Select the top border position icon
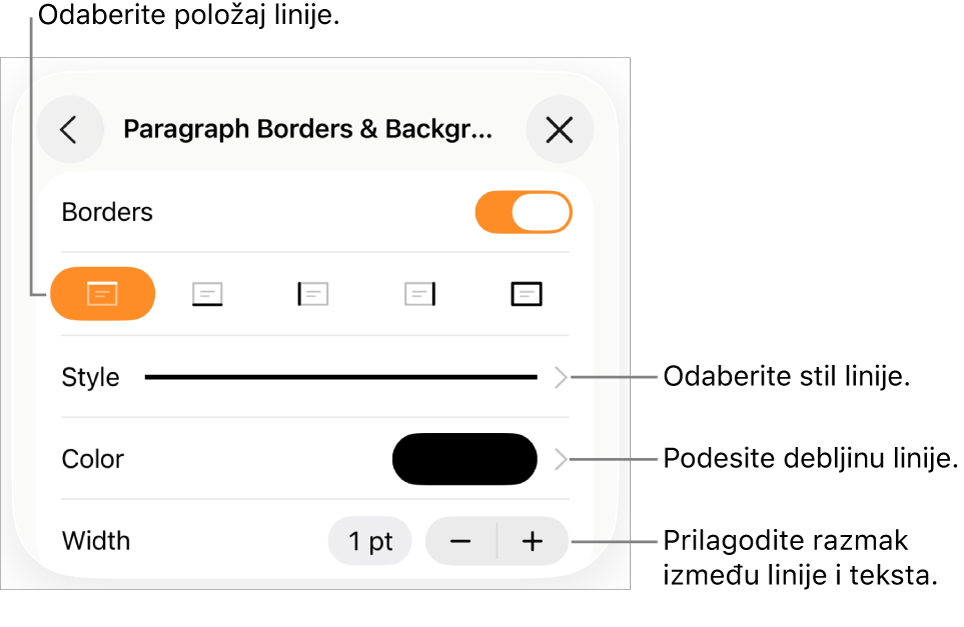Screen dimensions: 964x627 (x=103, y=294)
